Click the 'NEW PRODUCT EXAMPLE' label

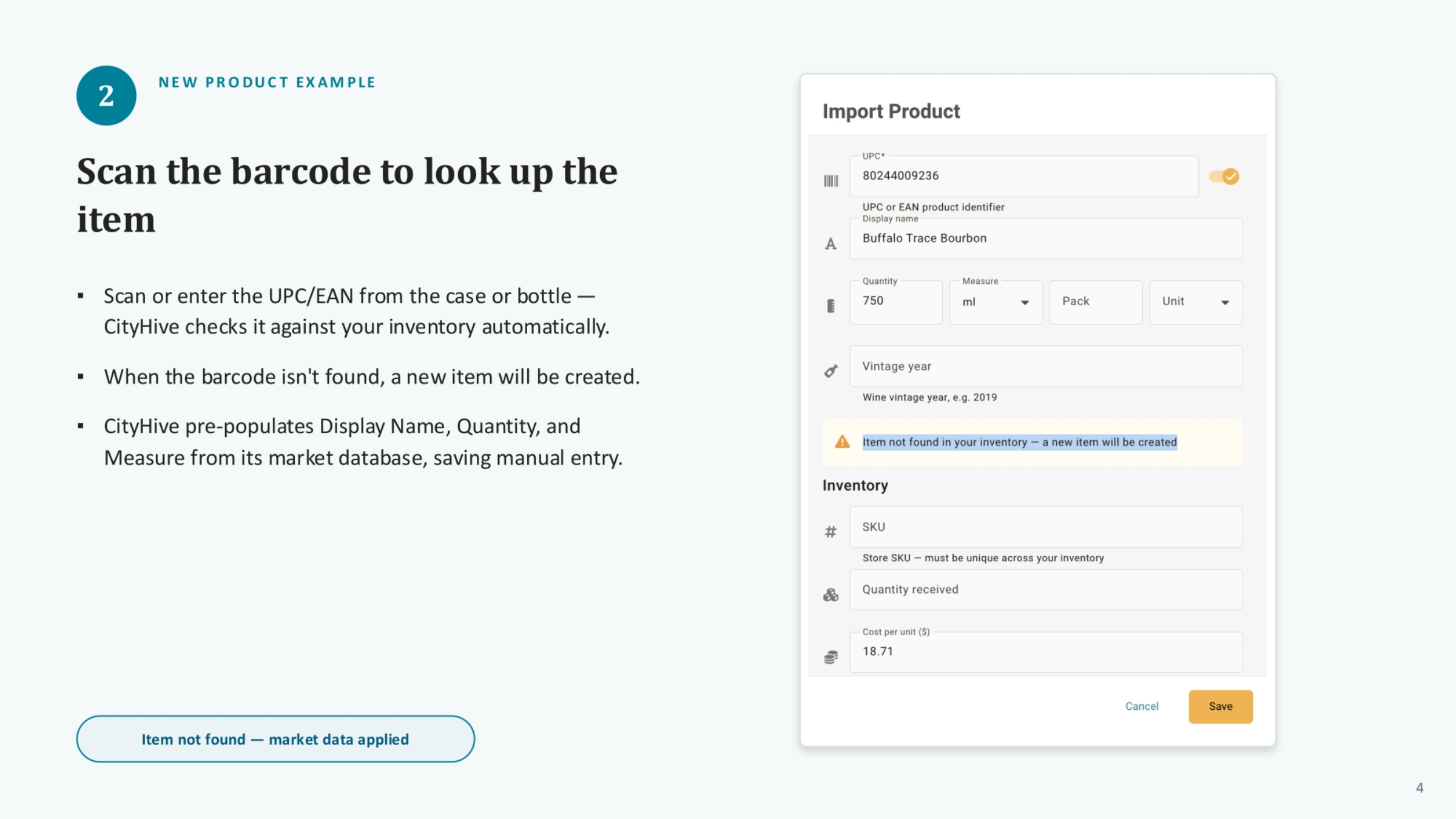point(267,83)
